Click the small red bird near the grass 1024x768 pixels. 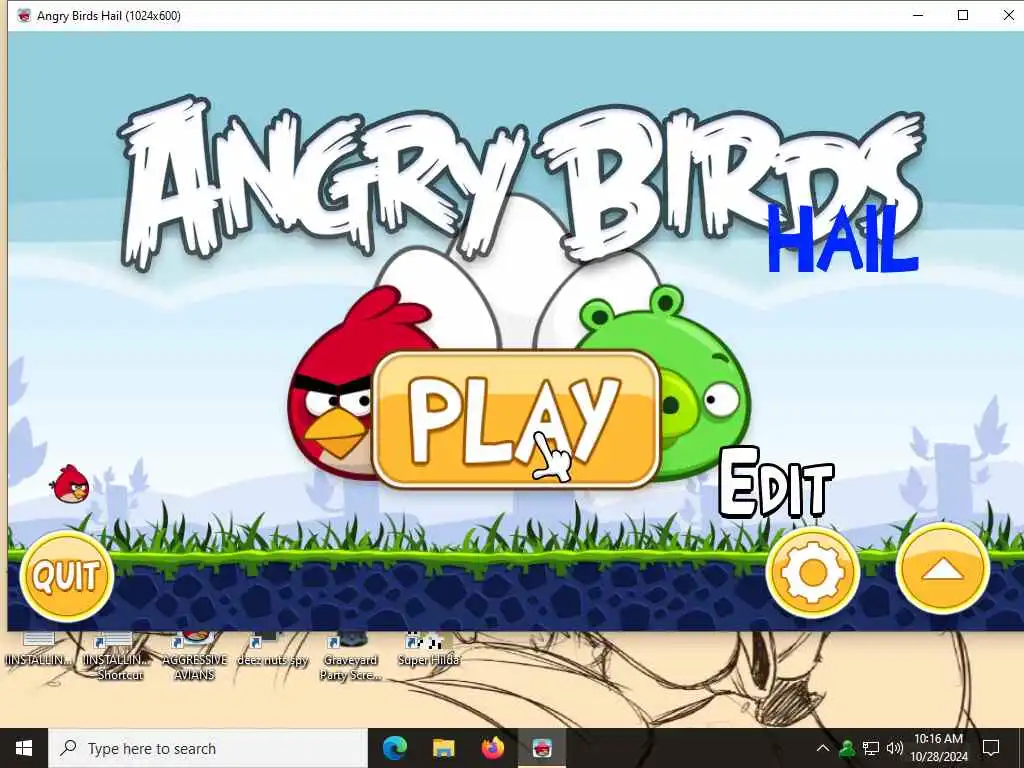click(70, 484)
